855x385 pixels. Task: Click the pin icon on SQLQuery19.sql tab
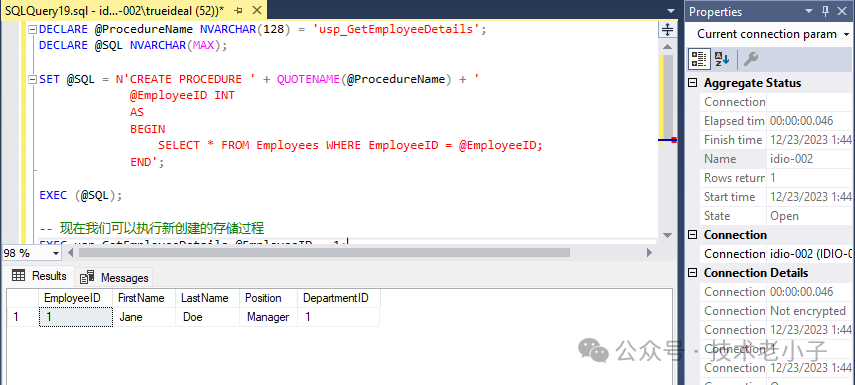pos(238,11)
